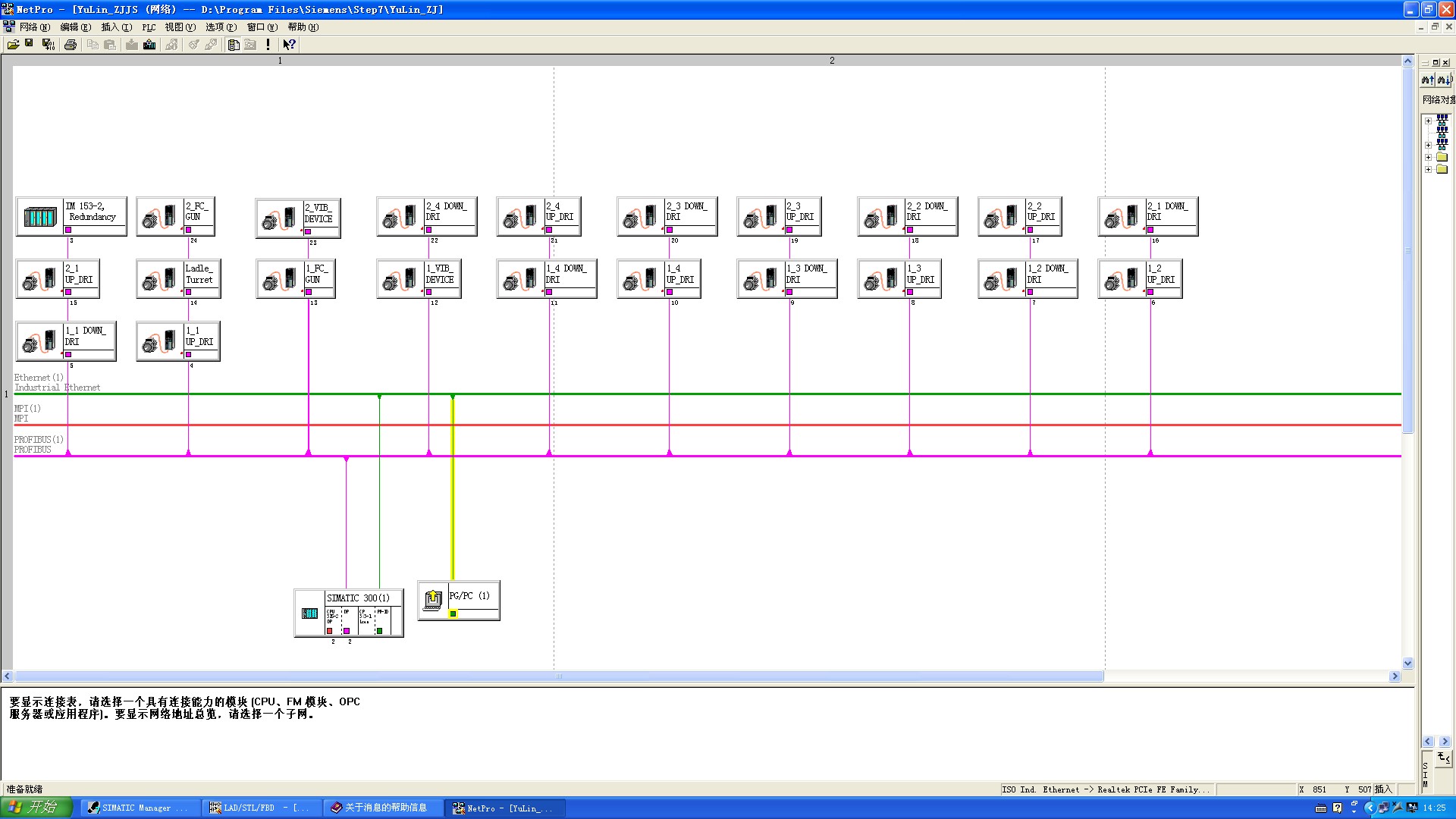Toggle the hardware catalog view button
This screenshot has height=819, width=1456.
[x=234, y=45]
